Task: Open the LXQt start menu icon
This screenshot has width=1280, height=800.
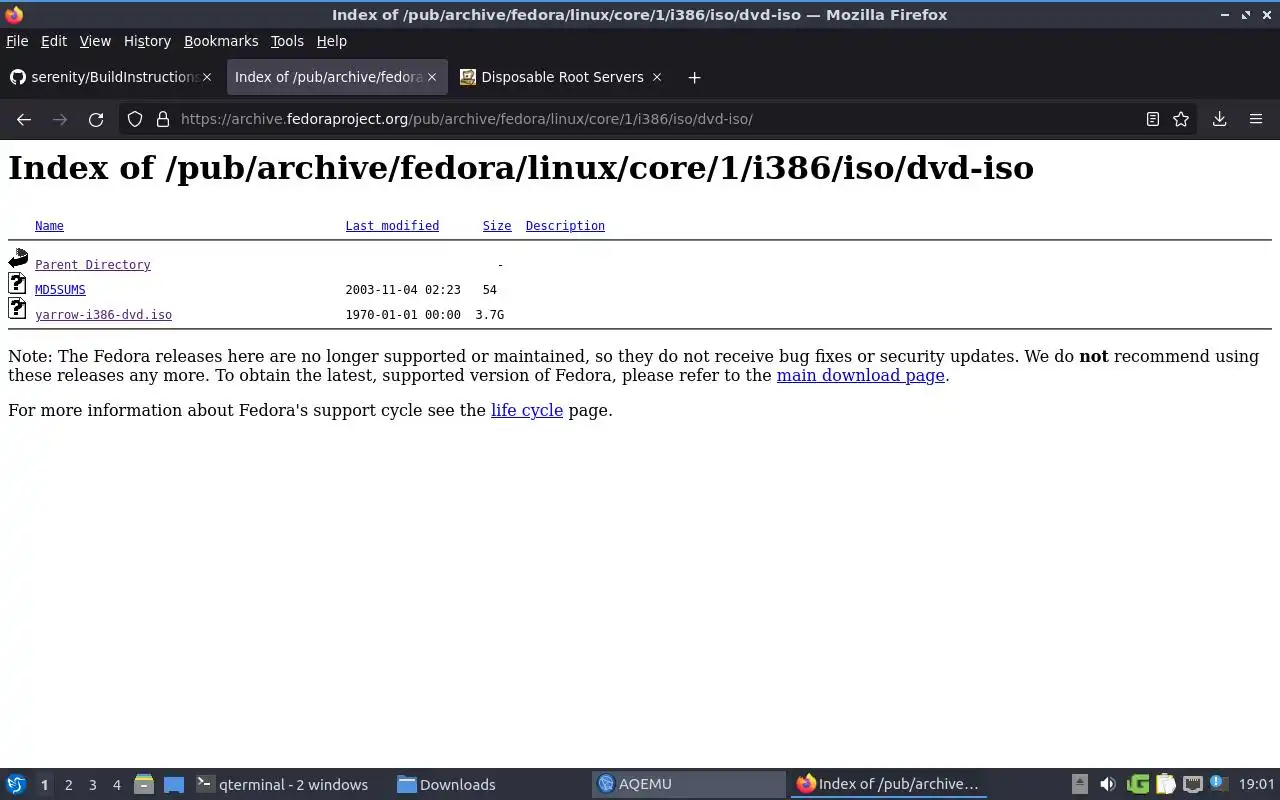Action: [x=15, y=784]
